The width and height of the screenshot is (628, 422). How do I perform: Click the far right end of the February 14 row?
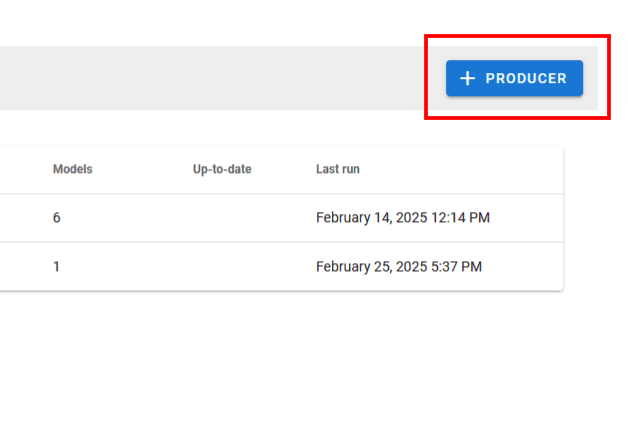click(x=540, y=217)
